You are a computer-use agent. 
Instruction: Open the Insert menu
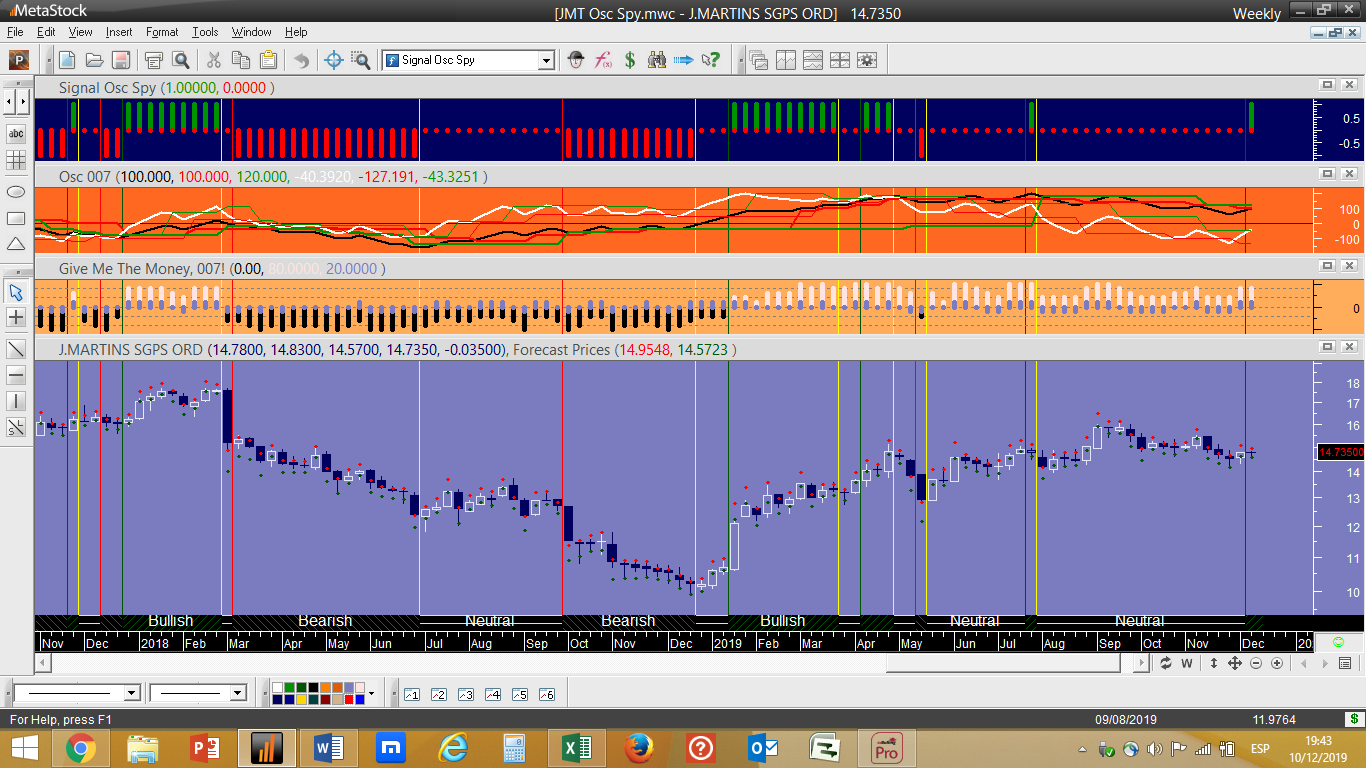click(119, 32)
